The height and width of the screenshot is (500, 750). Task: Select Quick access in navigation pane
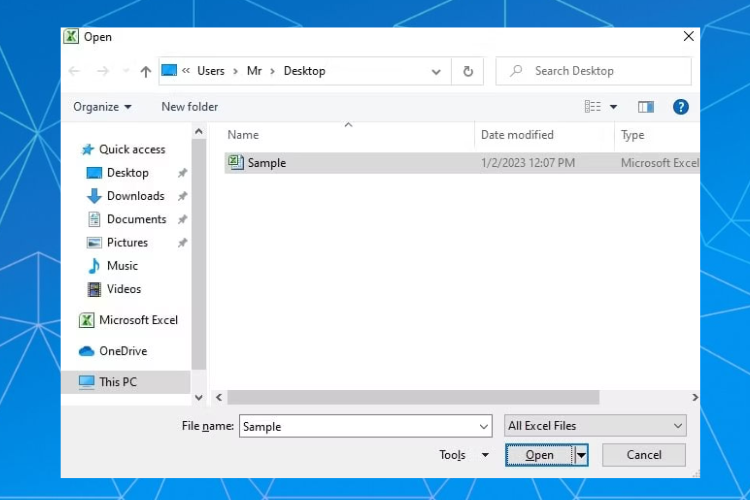(x=132, y=149)
